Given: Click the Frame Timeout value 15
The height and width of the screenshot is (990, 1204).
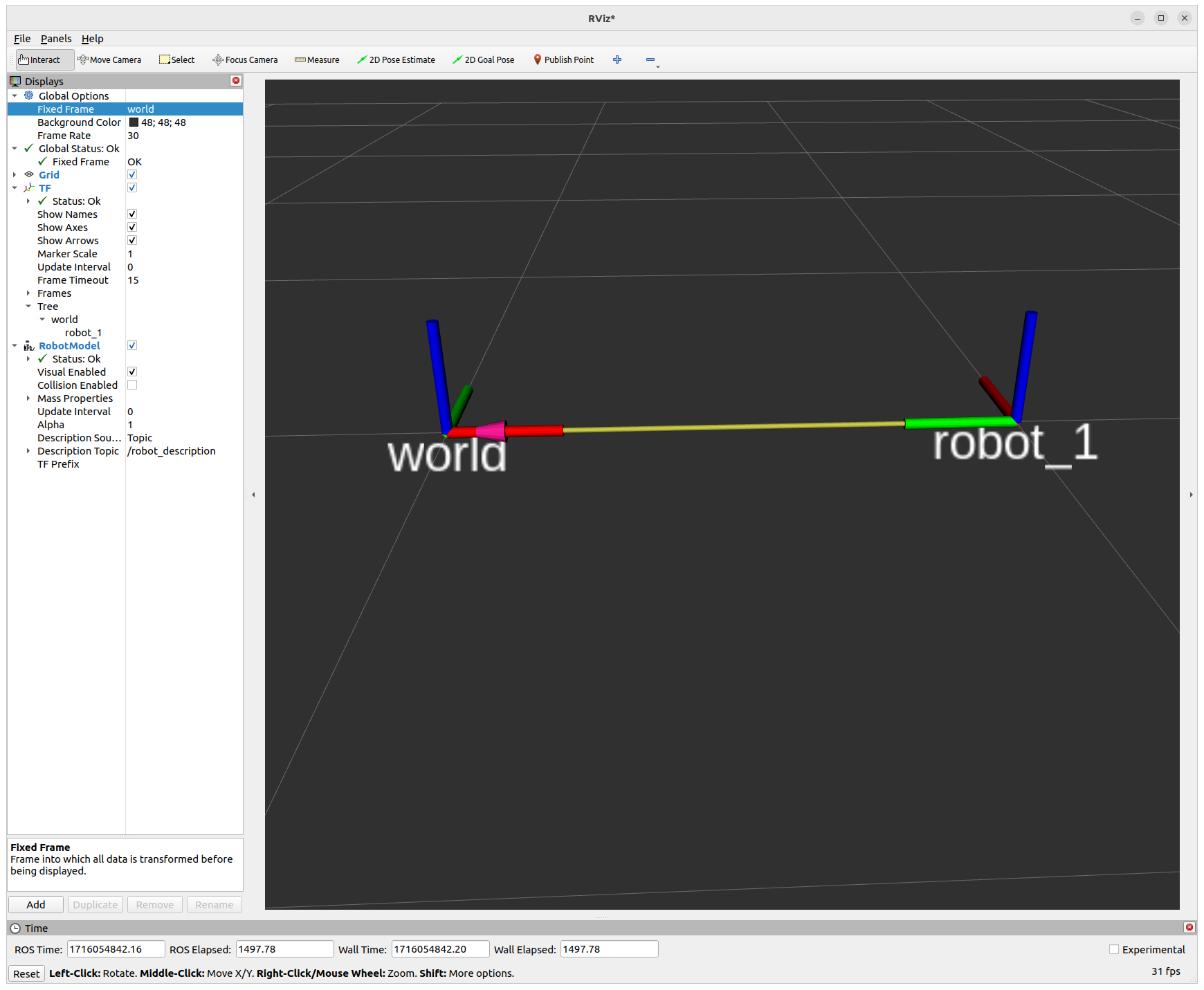Looking at the screenshot, I should [133, 279].
